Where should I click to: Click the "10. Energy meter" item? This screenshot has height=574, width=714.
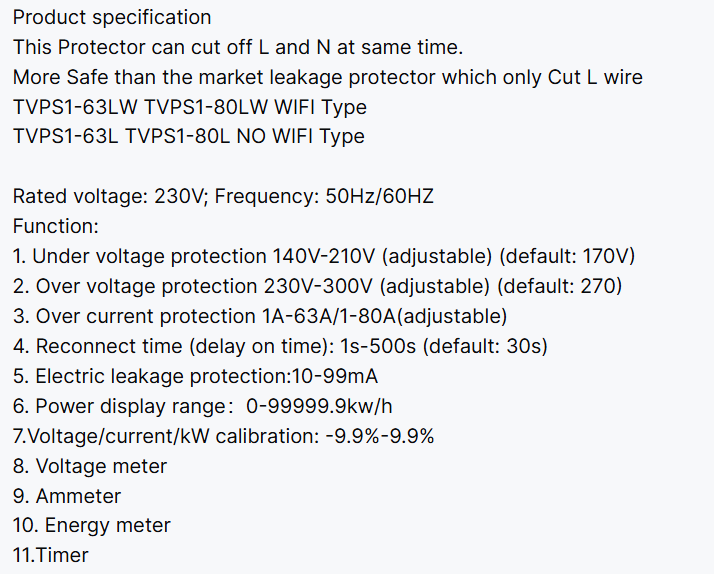click(x=92, y=525)
